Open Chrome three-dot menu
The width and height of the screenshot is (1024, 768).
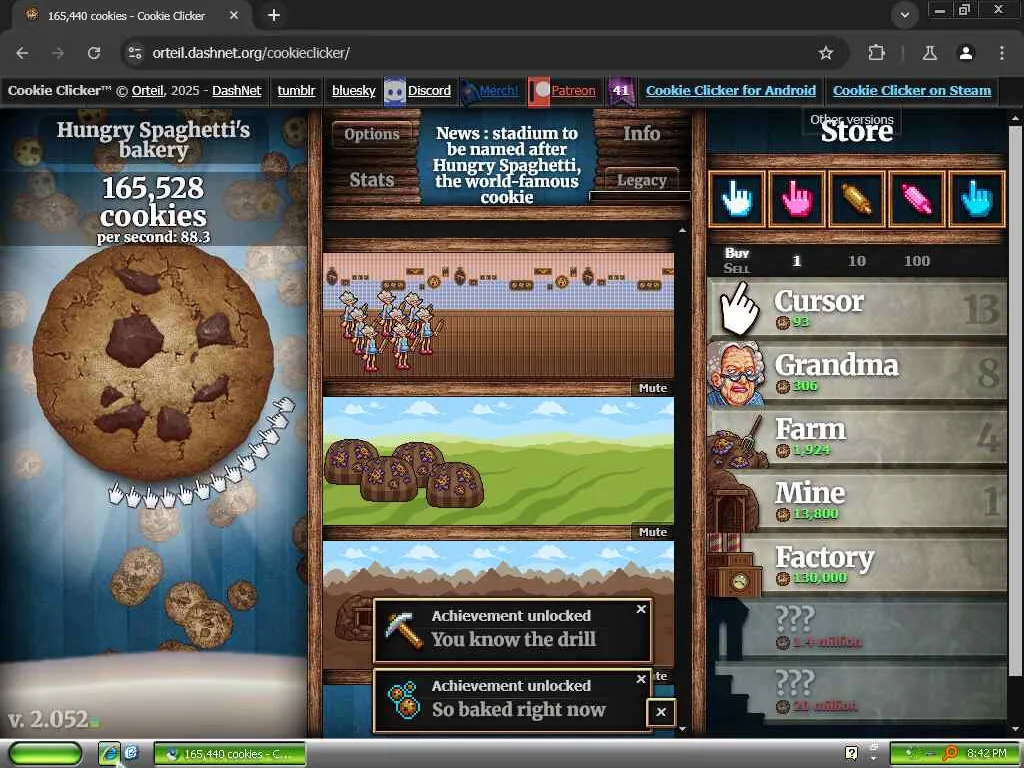(x=1001, y=53)
